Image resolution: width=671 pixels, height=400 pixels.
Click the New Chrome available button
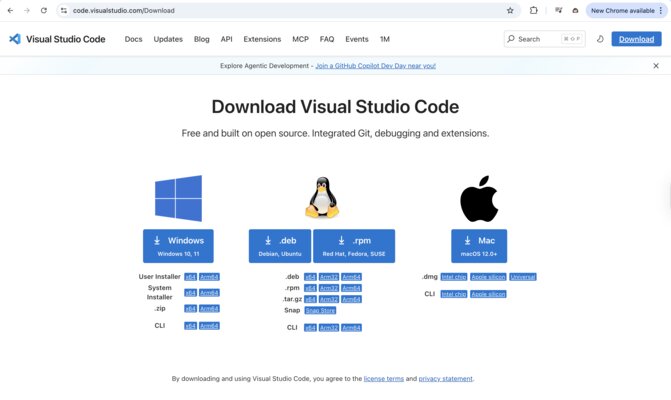coord(623,11)
